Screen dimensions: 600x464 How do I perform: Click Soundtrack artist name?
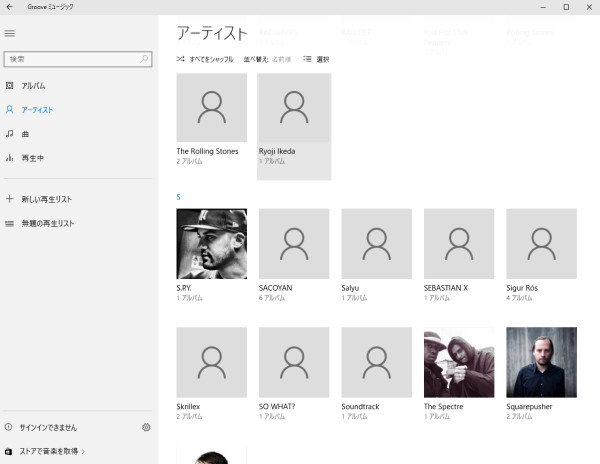pos(360,406)
